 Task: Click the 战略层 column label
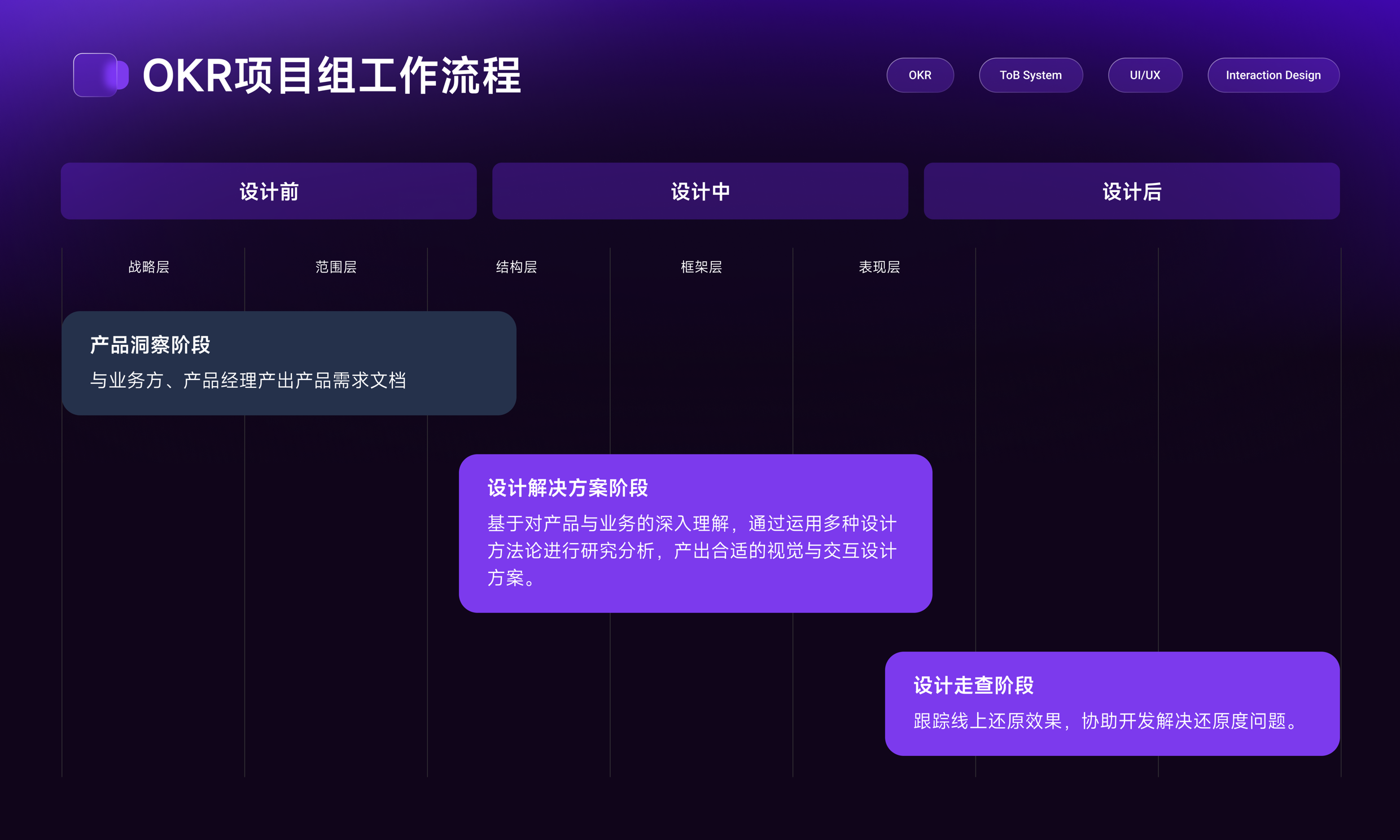[149, 267]
